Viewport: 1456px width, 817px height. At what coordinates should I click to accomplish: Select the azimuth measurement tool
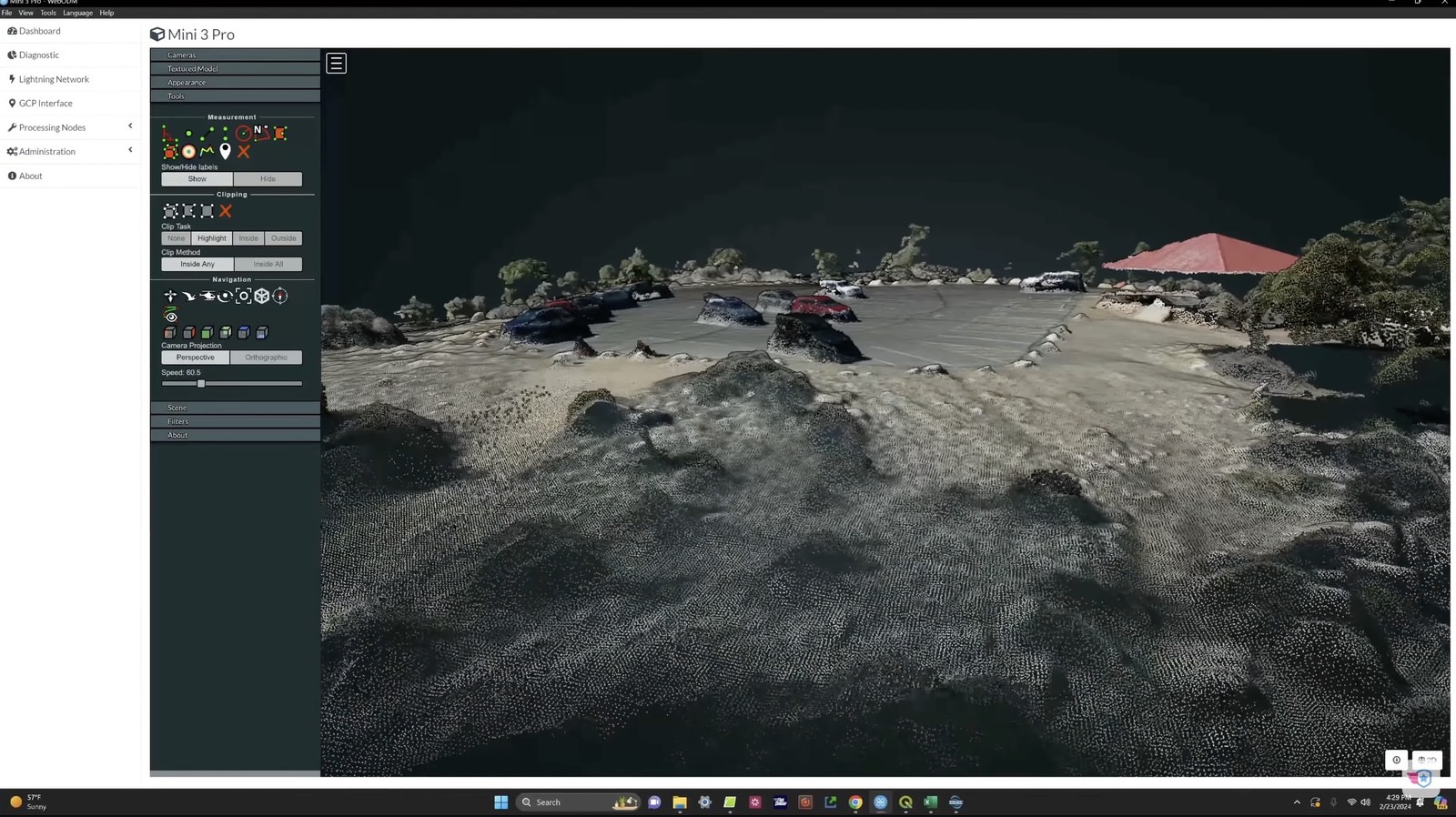pos(262,133)
